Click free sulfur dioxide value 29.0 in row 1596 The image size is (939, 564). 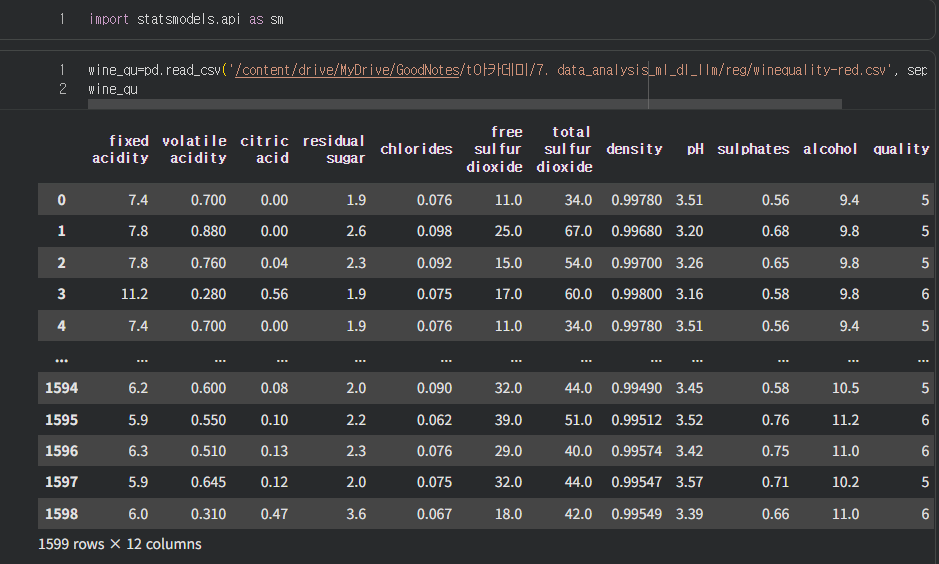point(508,451)
